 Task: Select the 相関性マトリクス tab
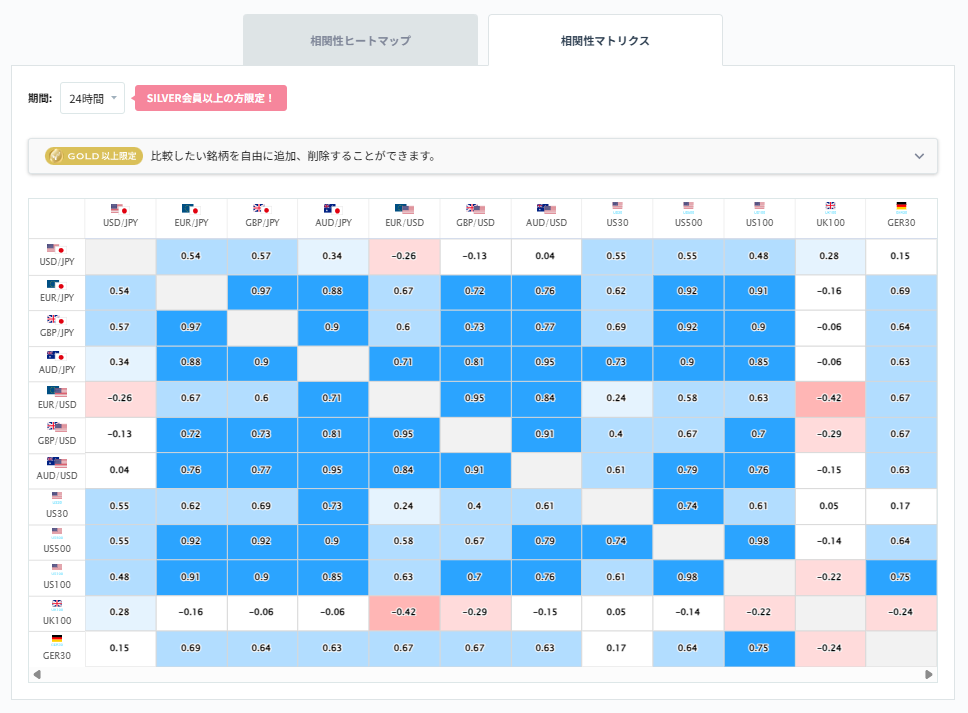[x=604, y=40]
